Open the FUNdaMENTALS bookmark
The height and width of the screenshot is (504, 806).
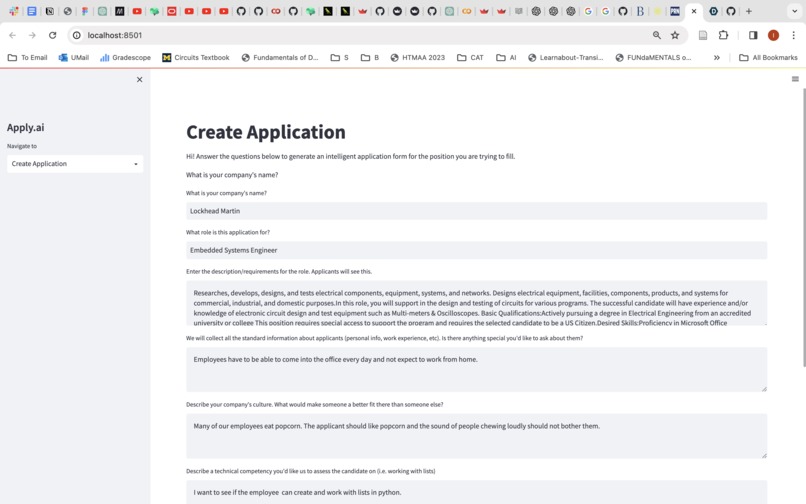click(x=653, y=58)
